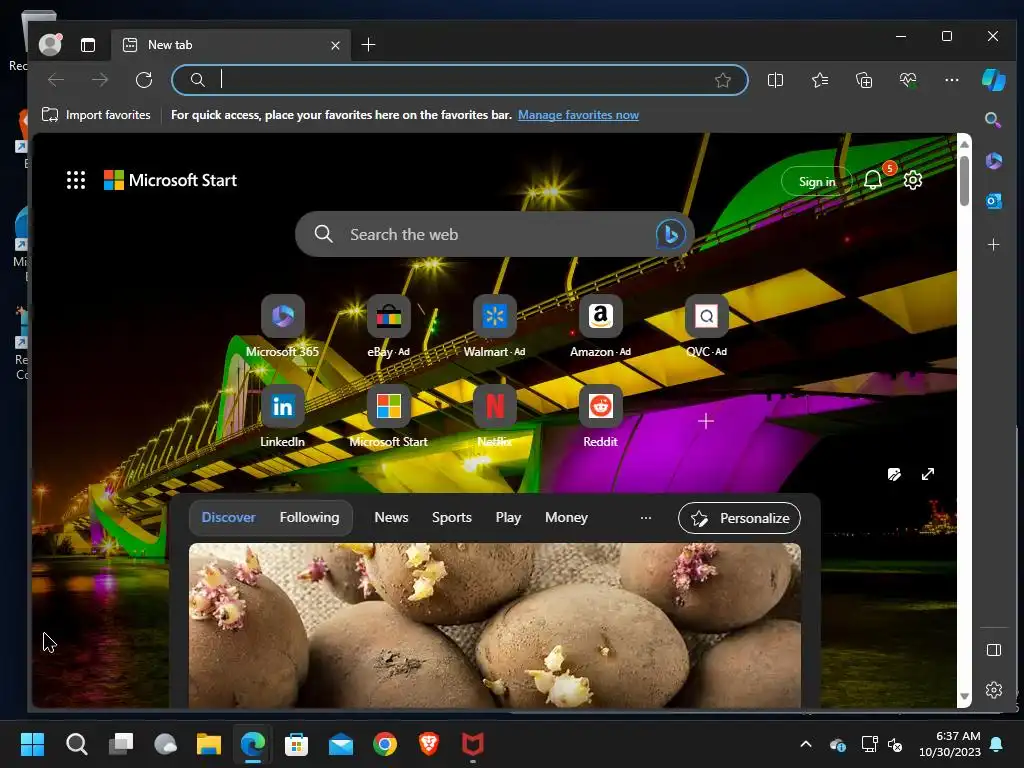Add this page to favorites via star icon

[722, 80]
